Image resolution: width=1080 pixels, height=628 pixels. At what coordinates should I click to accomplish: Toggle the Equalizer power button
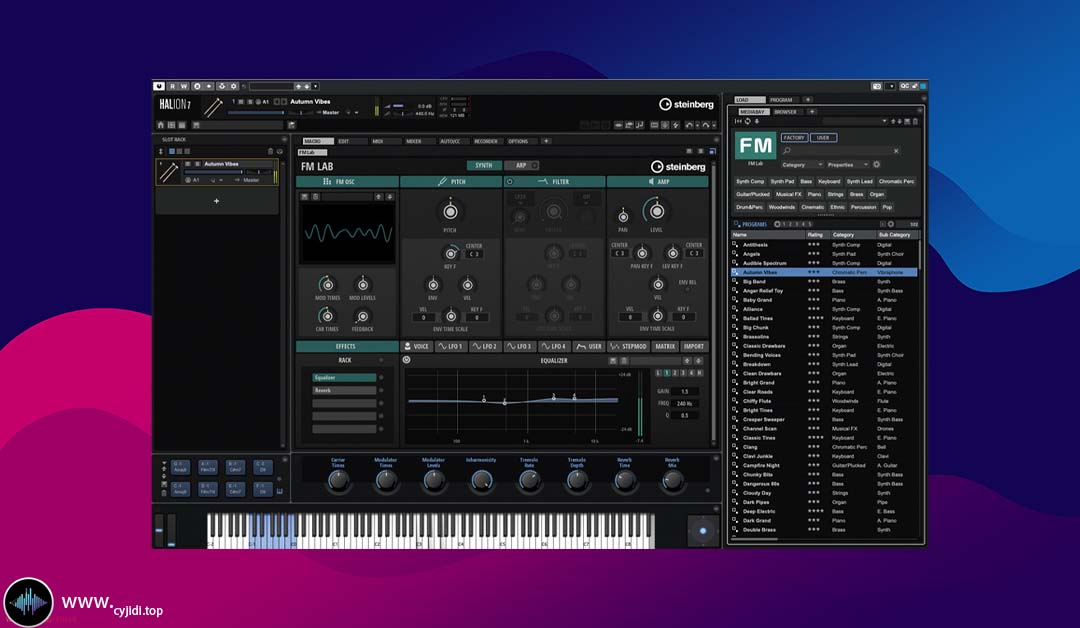[406, 360]
